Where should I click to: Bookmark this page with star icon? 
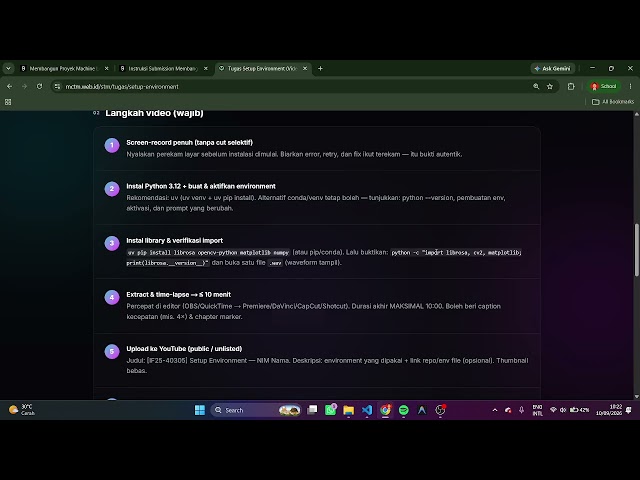[550, 87]
